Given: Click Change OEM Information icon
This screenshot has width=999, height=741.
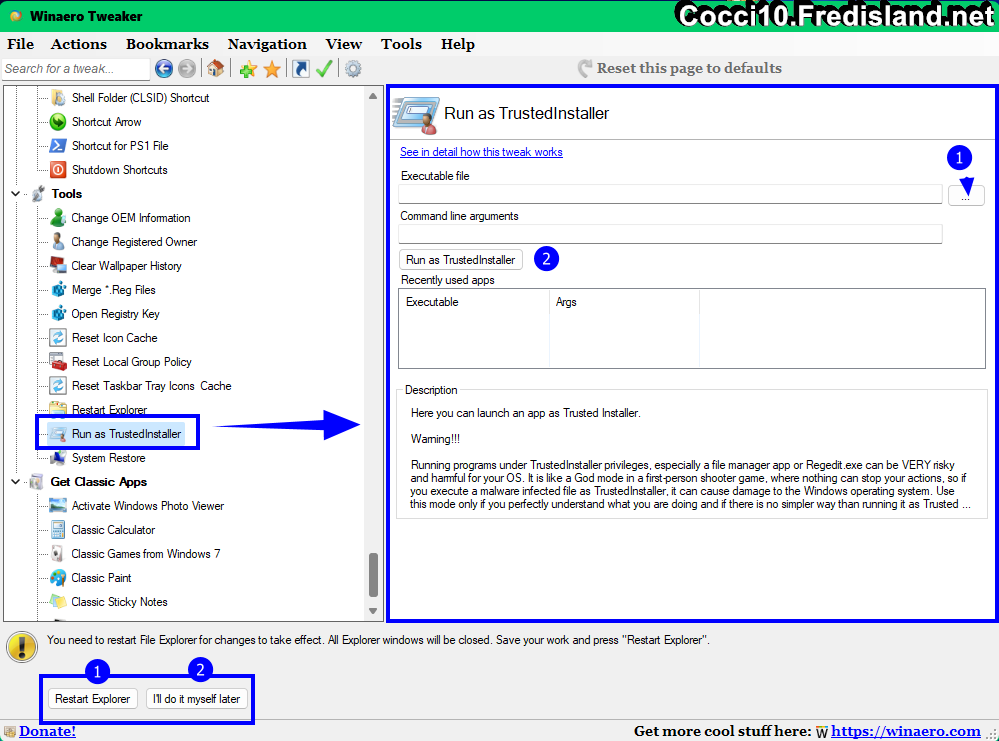Looking at the screenshot, I should [58, 218].
